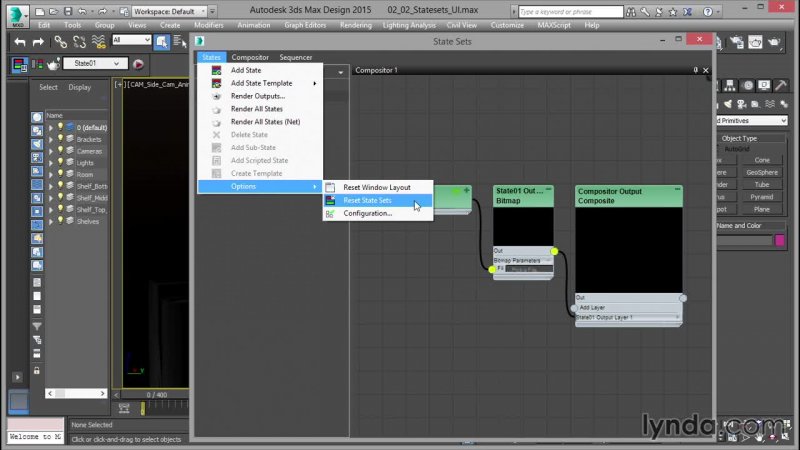
Task: Click the Render Outputs menu icon
Action: [216, 96]
